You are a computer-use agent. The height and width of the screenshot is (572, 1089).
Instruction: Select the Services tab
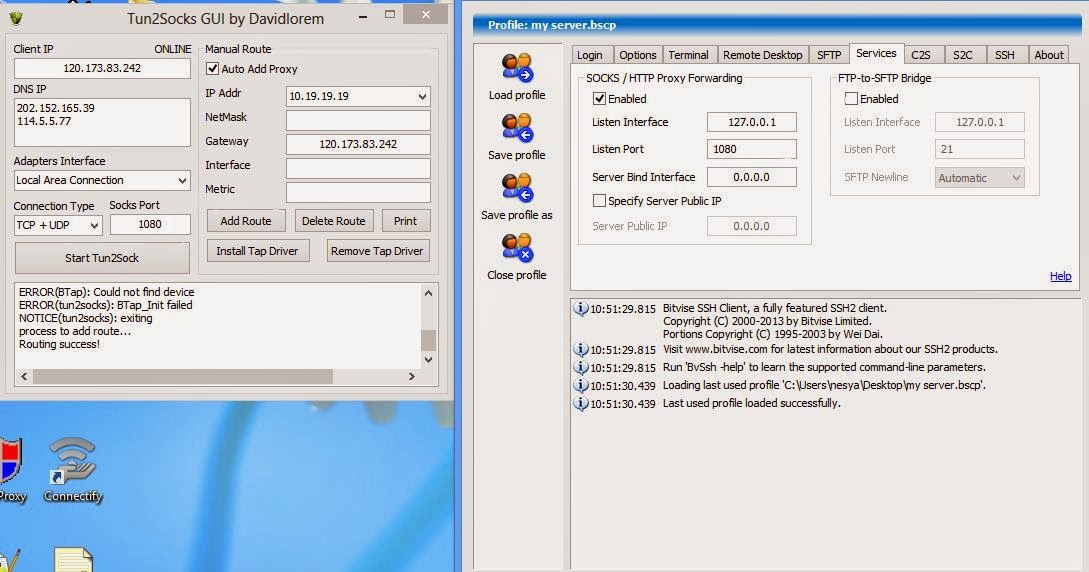click(x=876, y=53)
